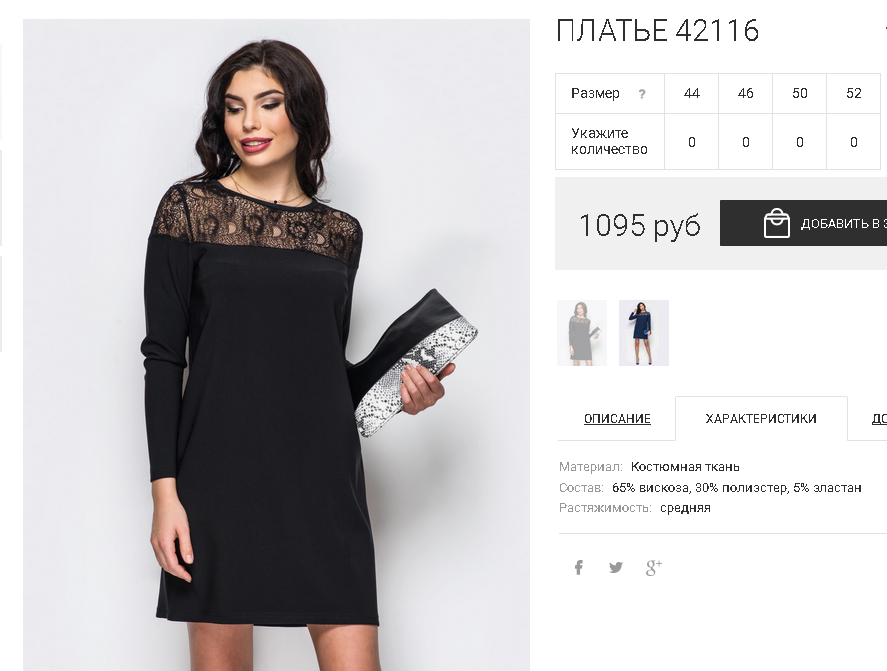Select the black dress thumbnail
This screenshot has height=671, width=887.
(582, 333)
